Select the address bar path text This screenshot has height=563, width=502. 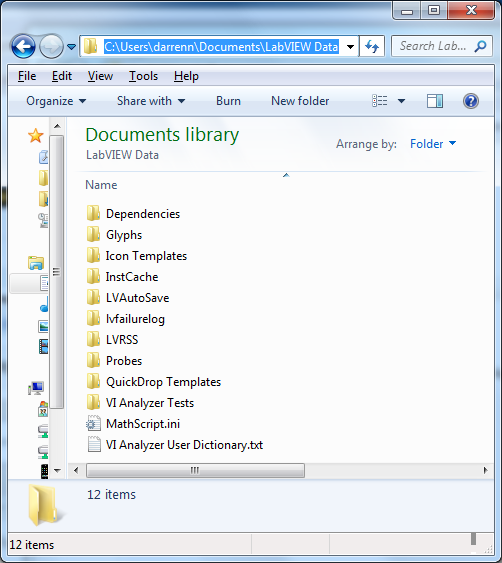coord(221,47)
